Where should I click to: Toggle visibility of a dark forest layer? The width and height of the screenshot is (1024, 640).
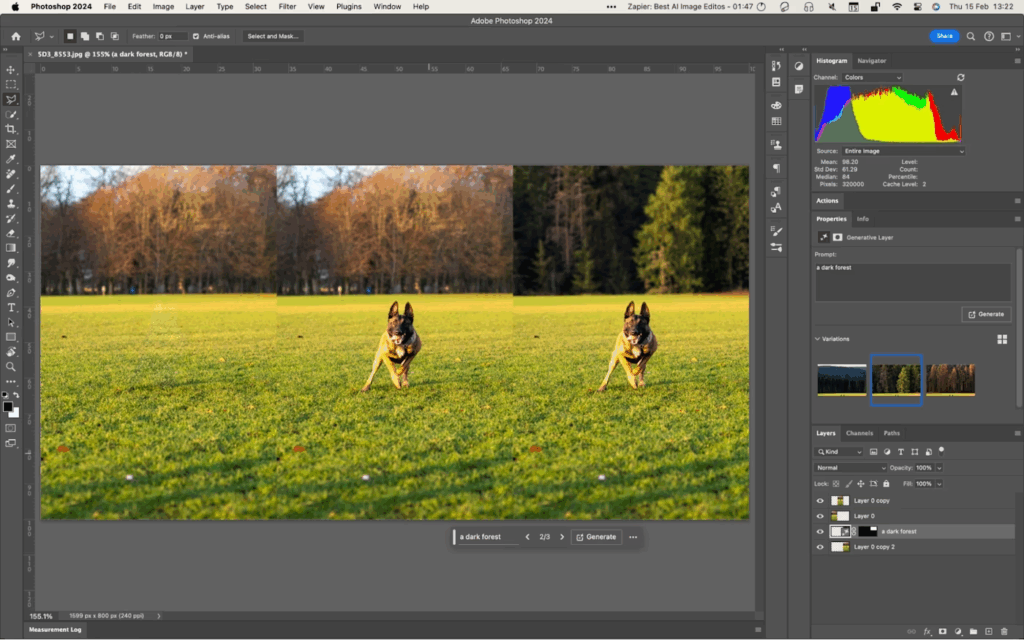point(820,532)
